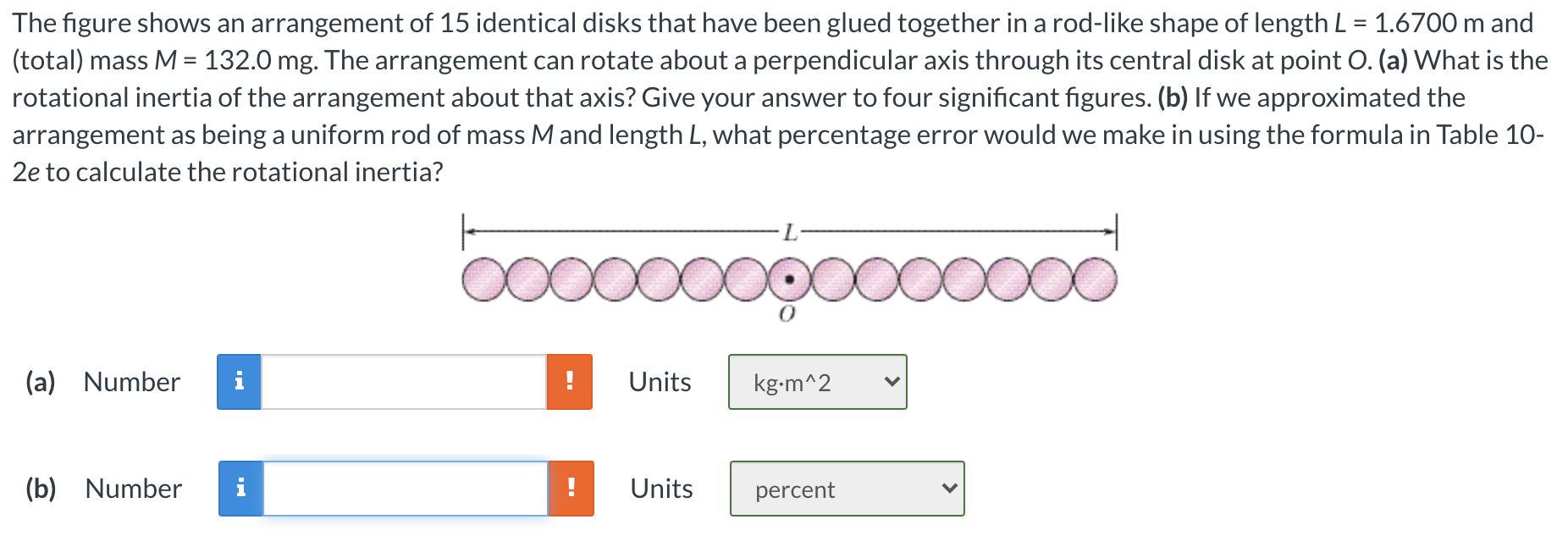Click inside the Number field for part (b)
This screenshot has width=1568, height=547.
[x=406, y=489]
